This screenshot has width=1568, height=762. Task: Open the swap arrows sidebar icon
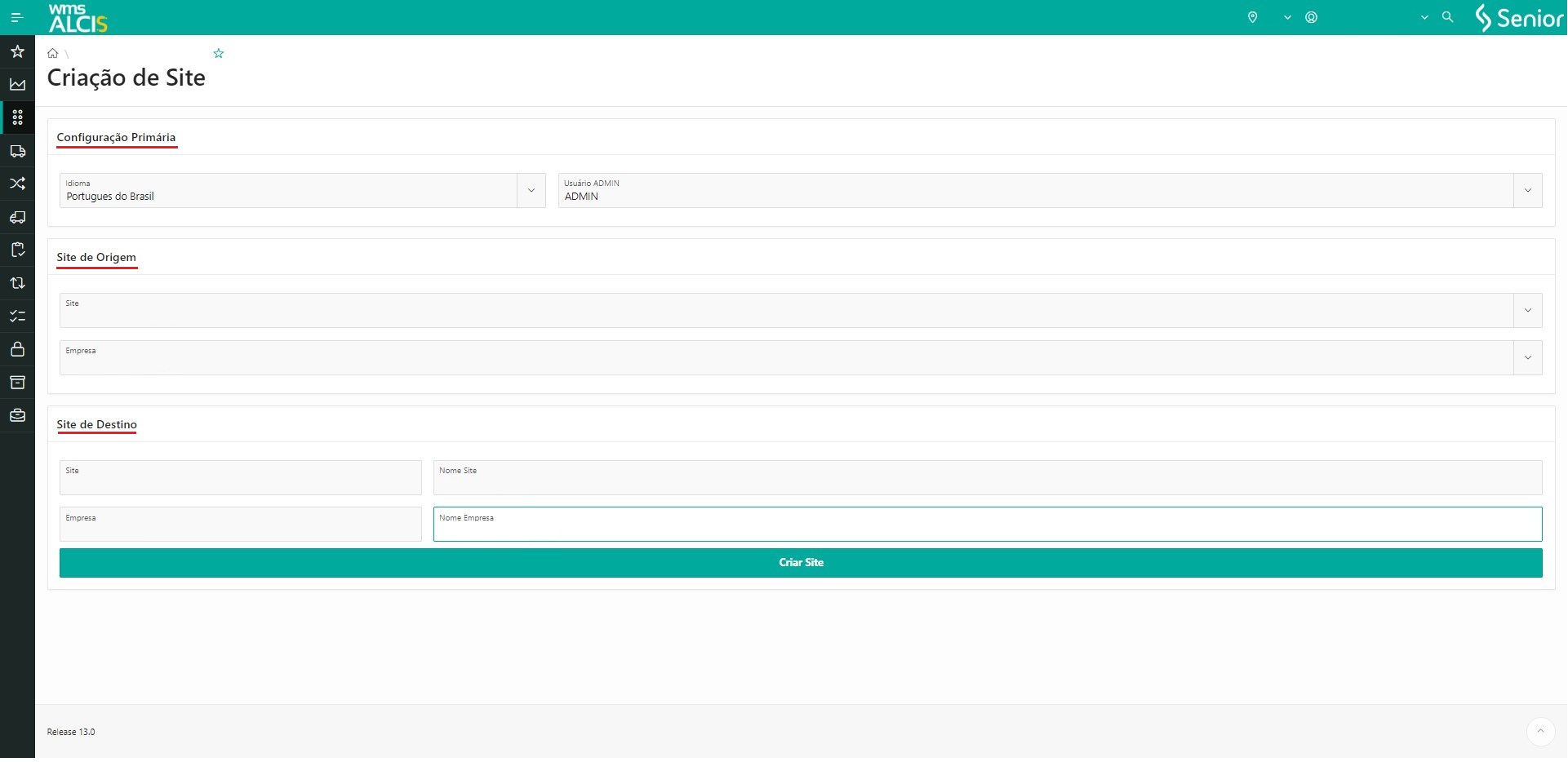[17, 283]
